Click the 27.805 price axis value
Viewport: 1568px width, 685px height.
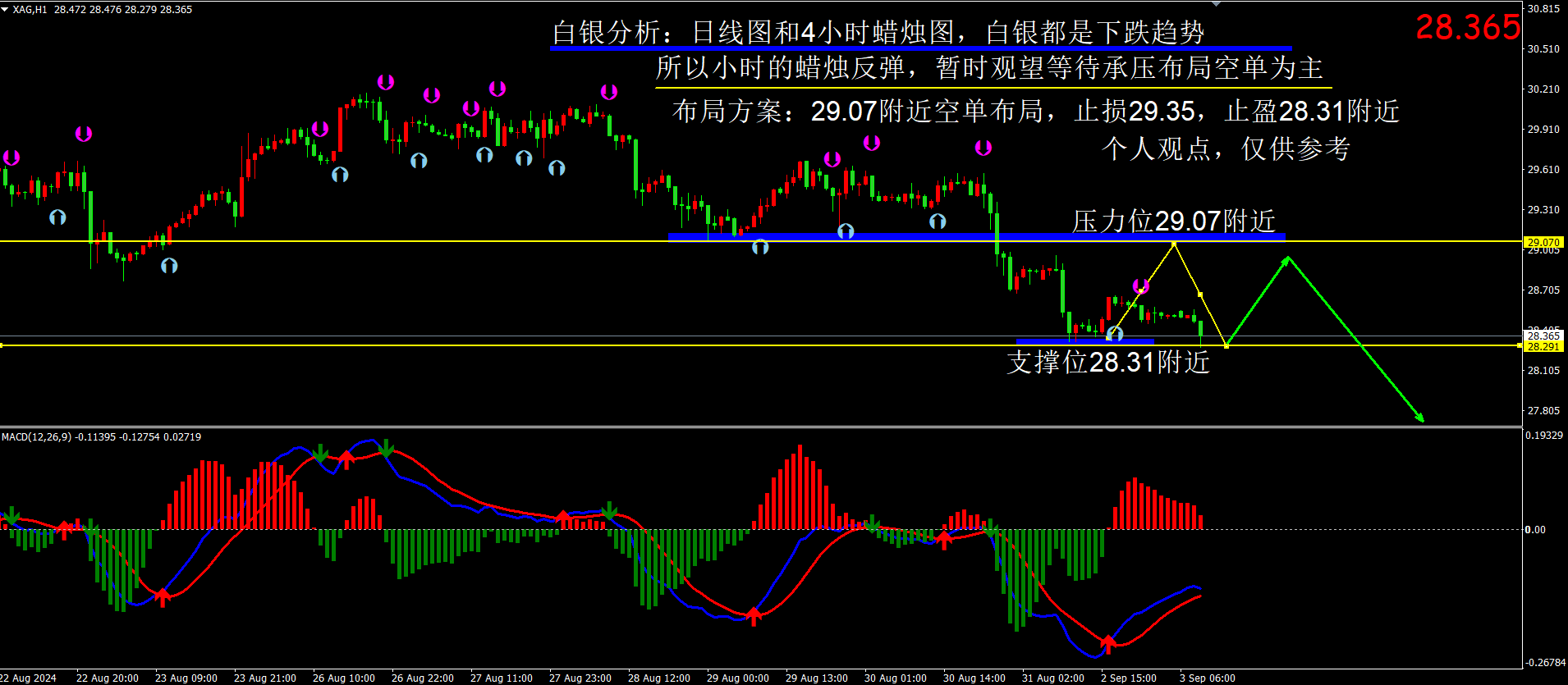1543,411
